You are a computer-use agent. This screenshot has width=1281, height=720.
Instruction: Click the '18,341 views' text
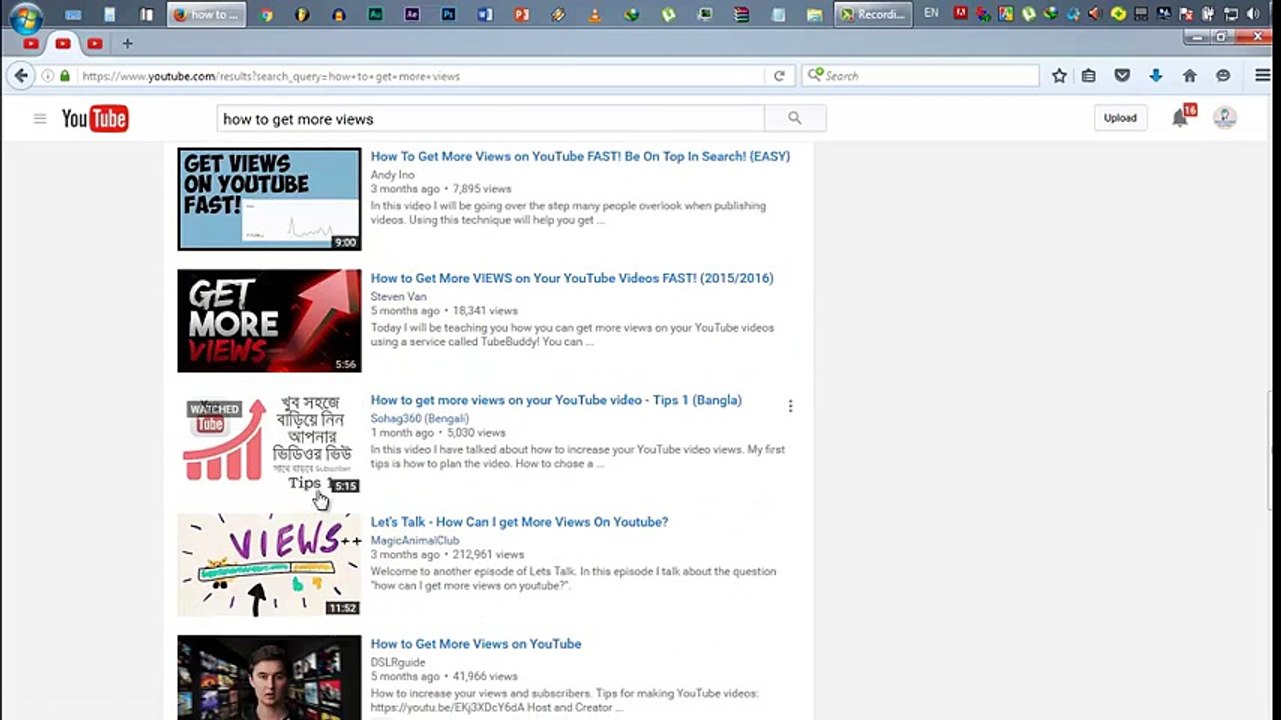pos(485,311)
